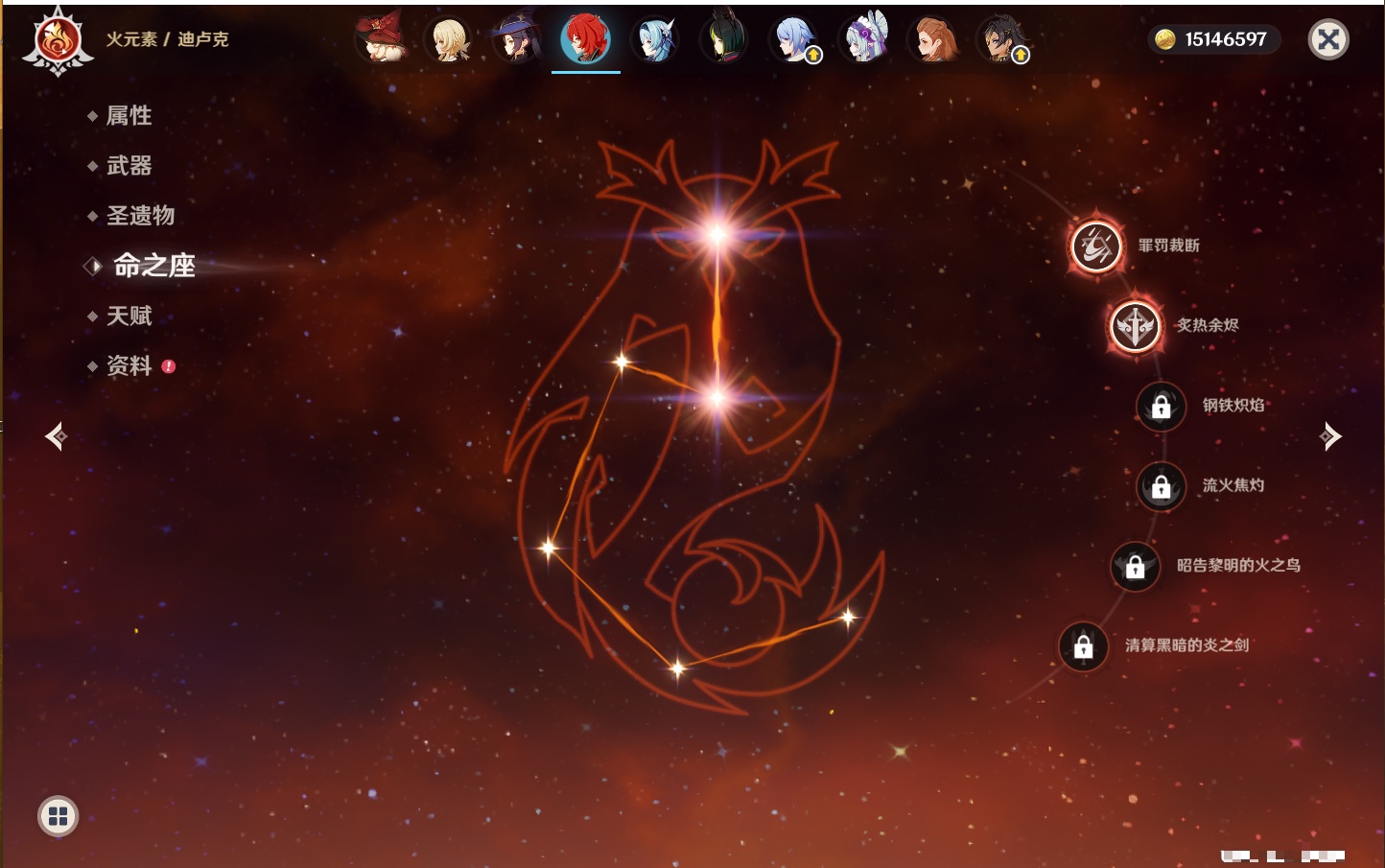Click the lock icon beside 流火焦灼
The height and width of the screenshot is (868, 1385).
pyautogui.click(x=1161, y=486)
